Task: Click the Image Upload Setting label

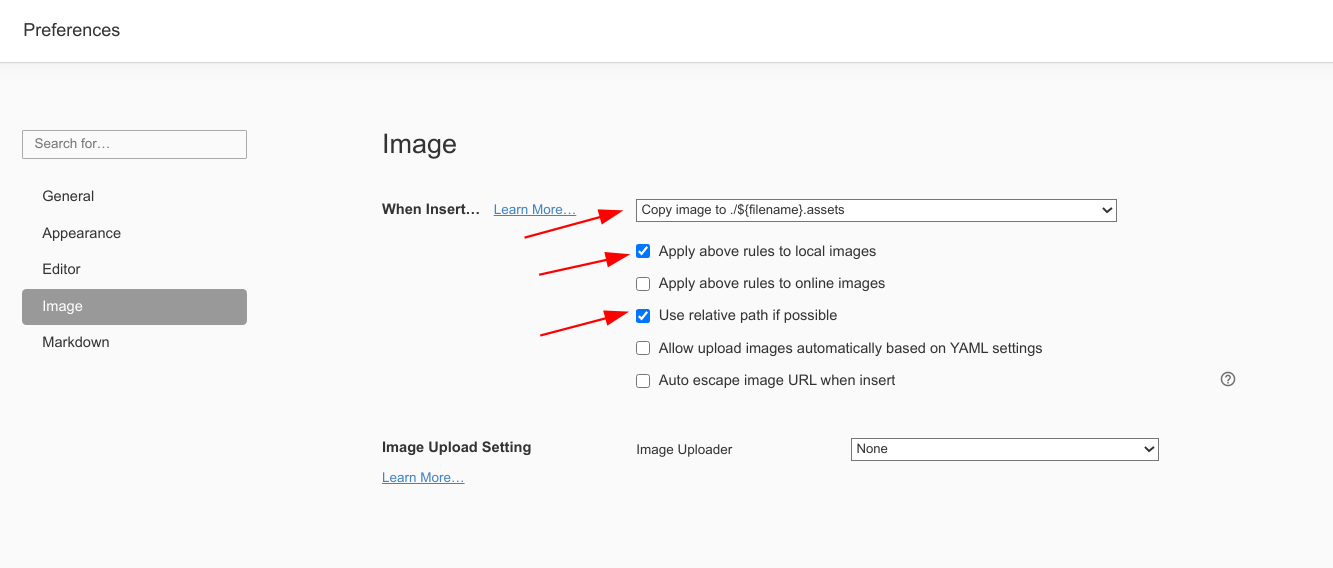Action: [456, 447]
